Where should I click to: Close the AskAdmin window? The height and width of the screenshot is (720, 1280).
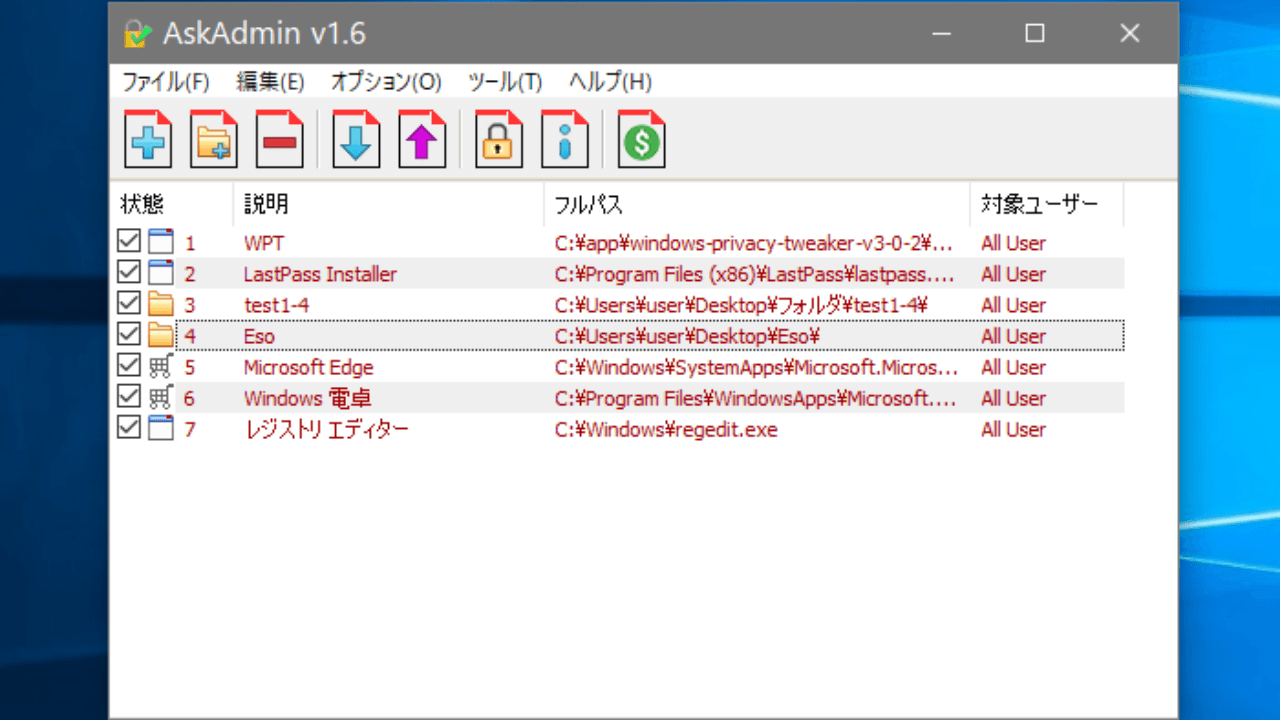click(x=1130, y=33)
